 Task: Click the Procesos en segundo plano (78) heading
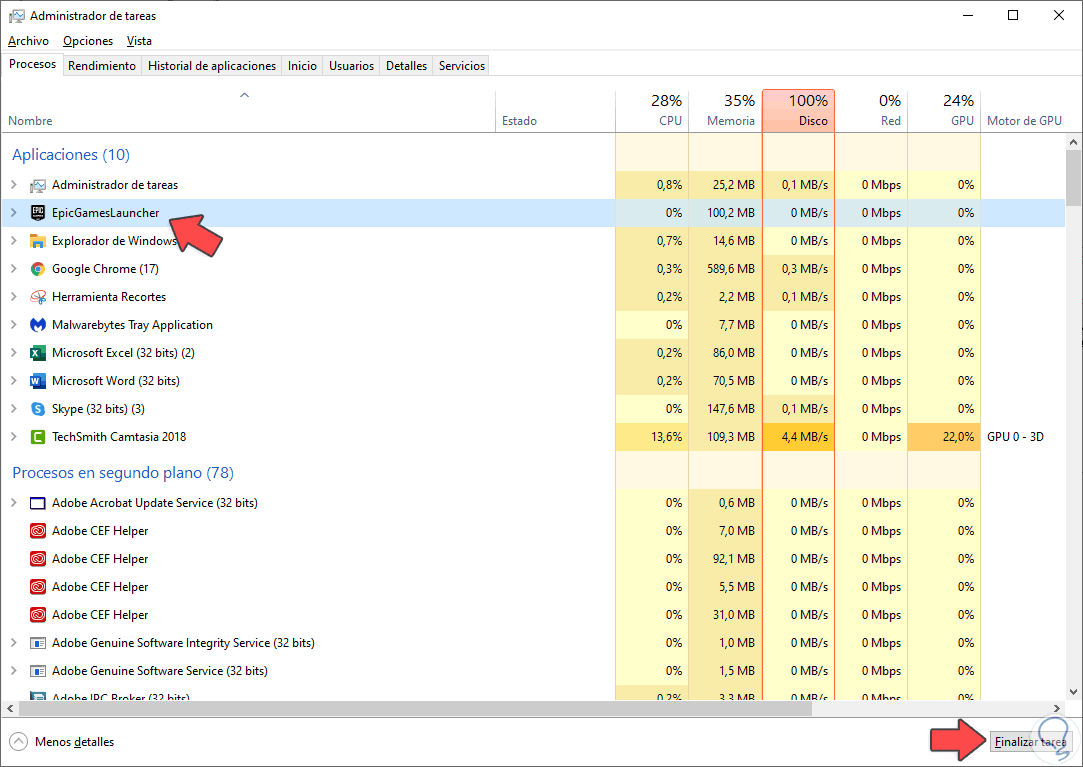click(123, 473)
